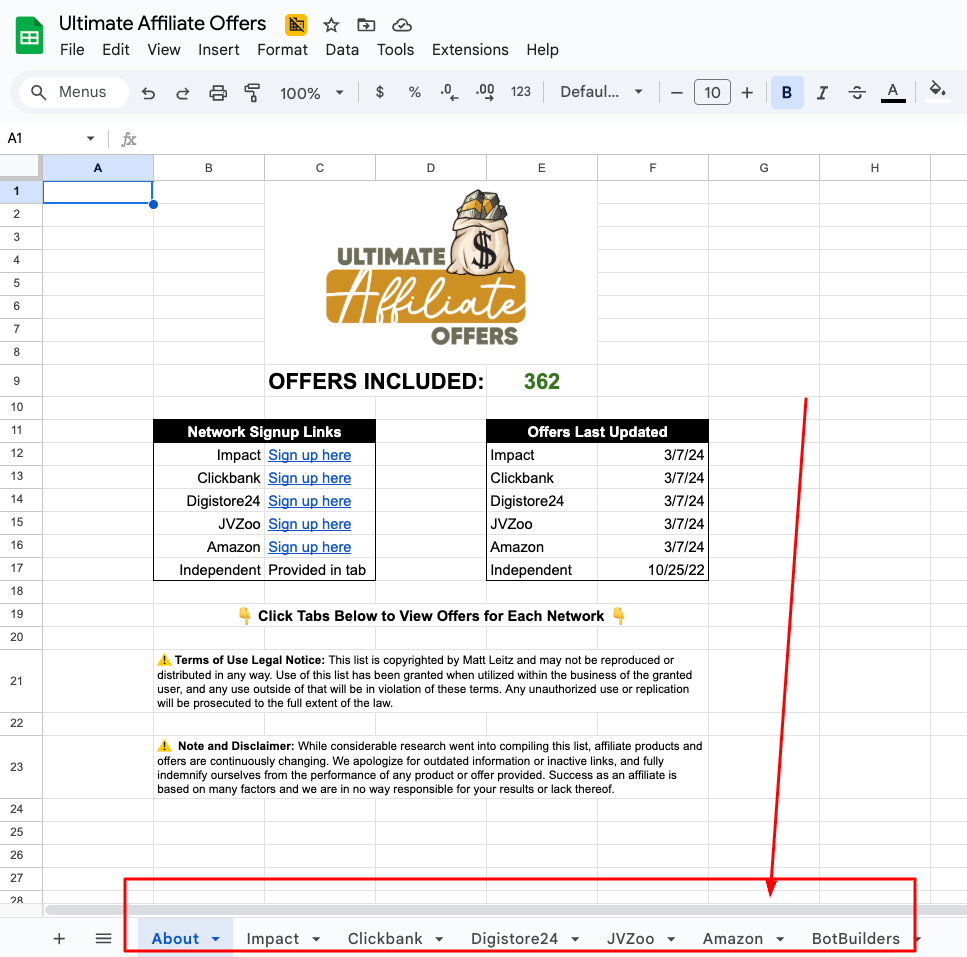Print the spreadsheet
967x957 pixels.
pos(218,93)
